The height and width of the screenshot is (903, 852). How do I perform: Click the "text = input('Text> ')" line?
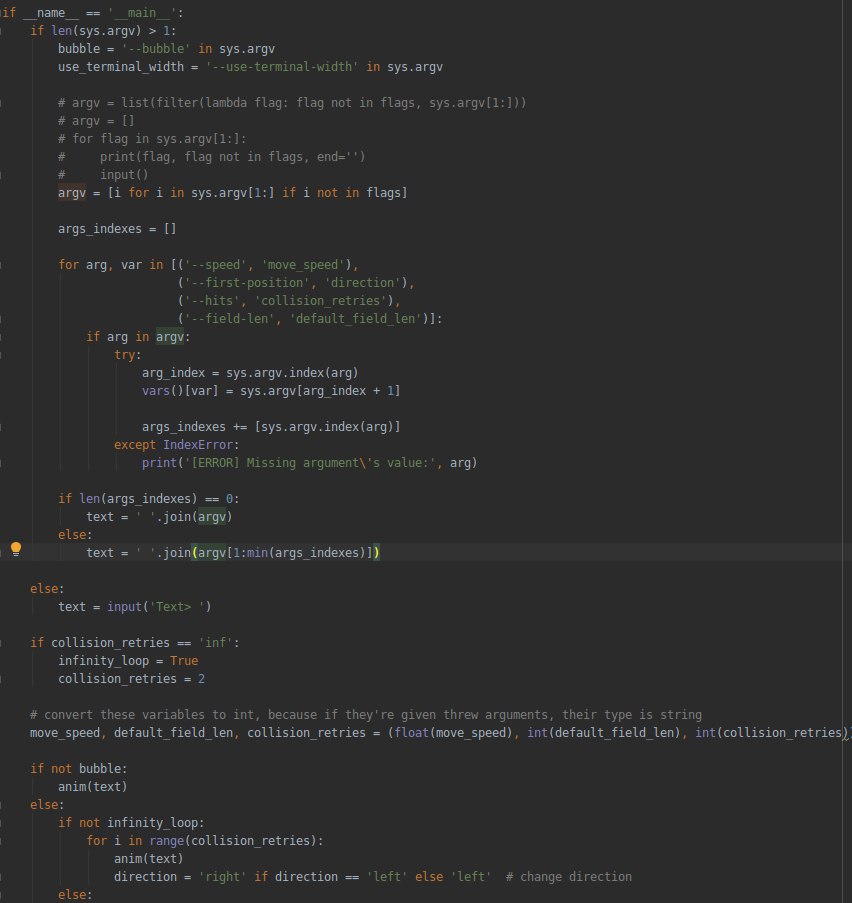135,606
